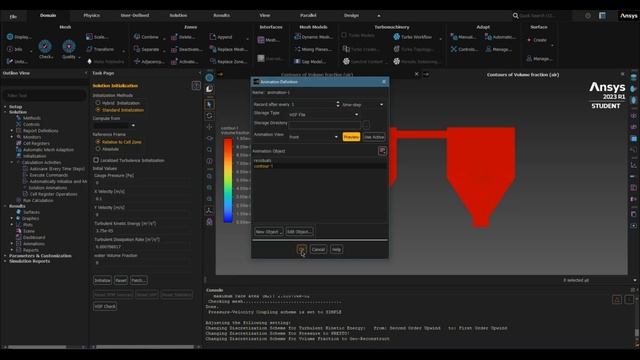Expand Report Definitions tree node
The width and height of the screenshot is (640, 360).
tap(12, 131)
